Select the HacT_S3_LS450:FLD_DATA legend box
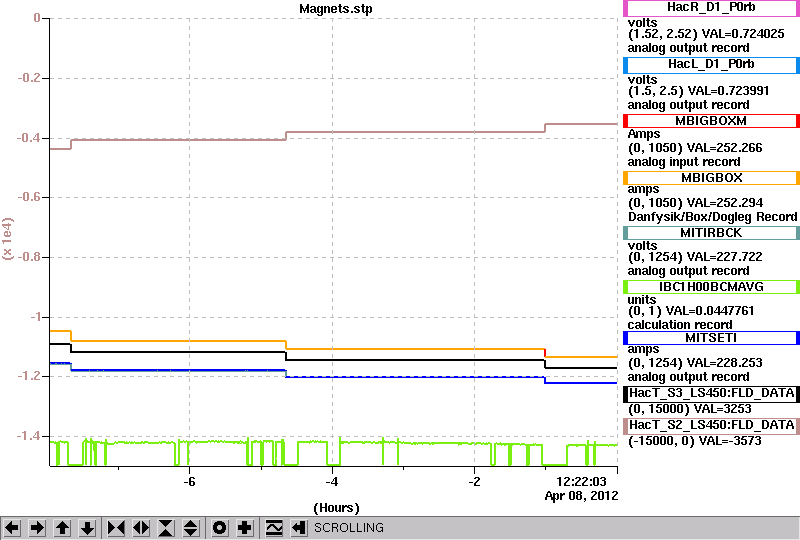The height and width of the screenshot is (540, 800). [711, 394]
